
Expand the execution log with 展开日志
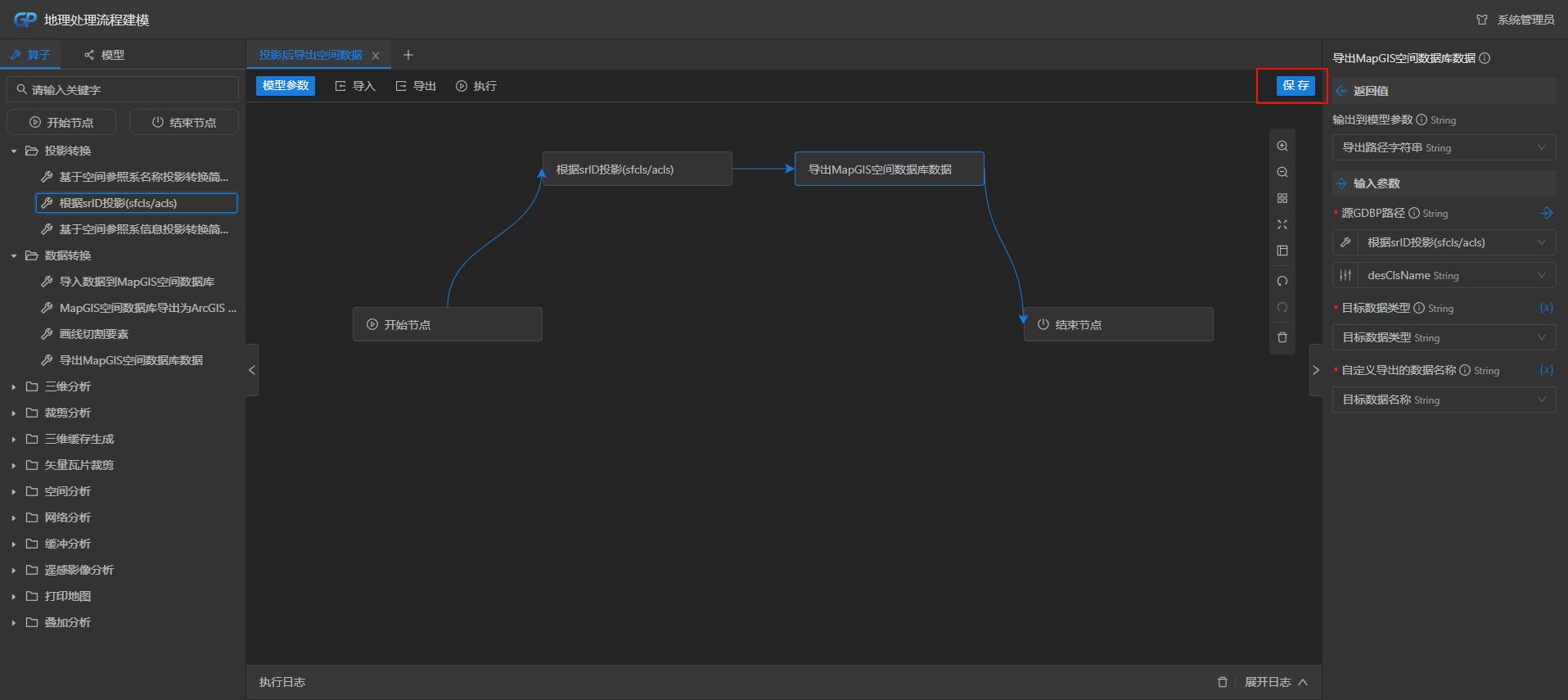click(1276, 682)
